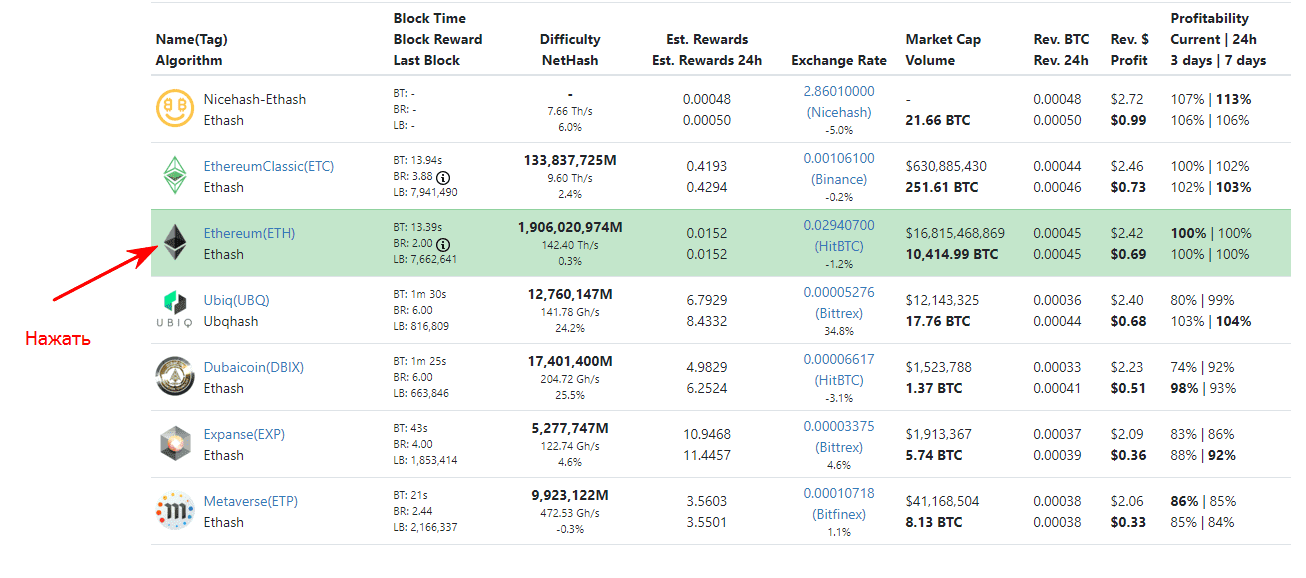The image size is (1306, 578).
Task: Click the Market Cap column header
Action: [x=943, y=39]
